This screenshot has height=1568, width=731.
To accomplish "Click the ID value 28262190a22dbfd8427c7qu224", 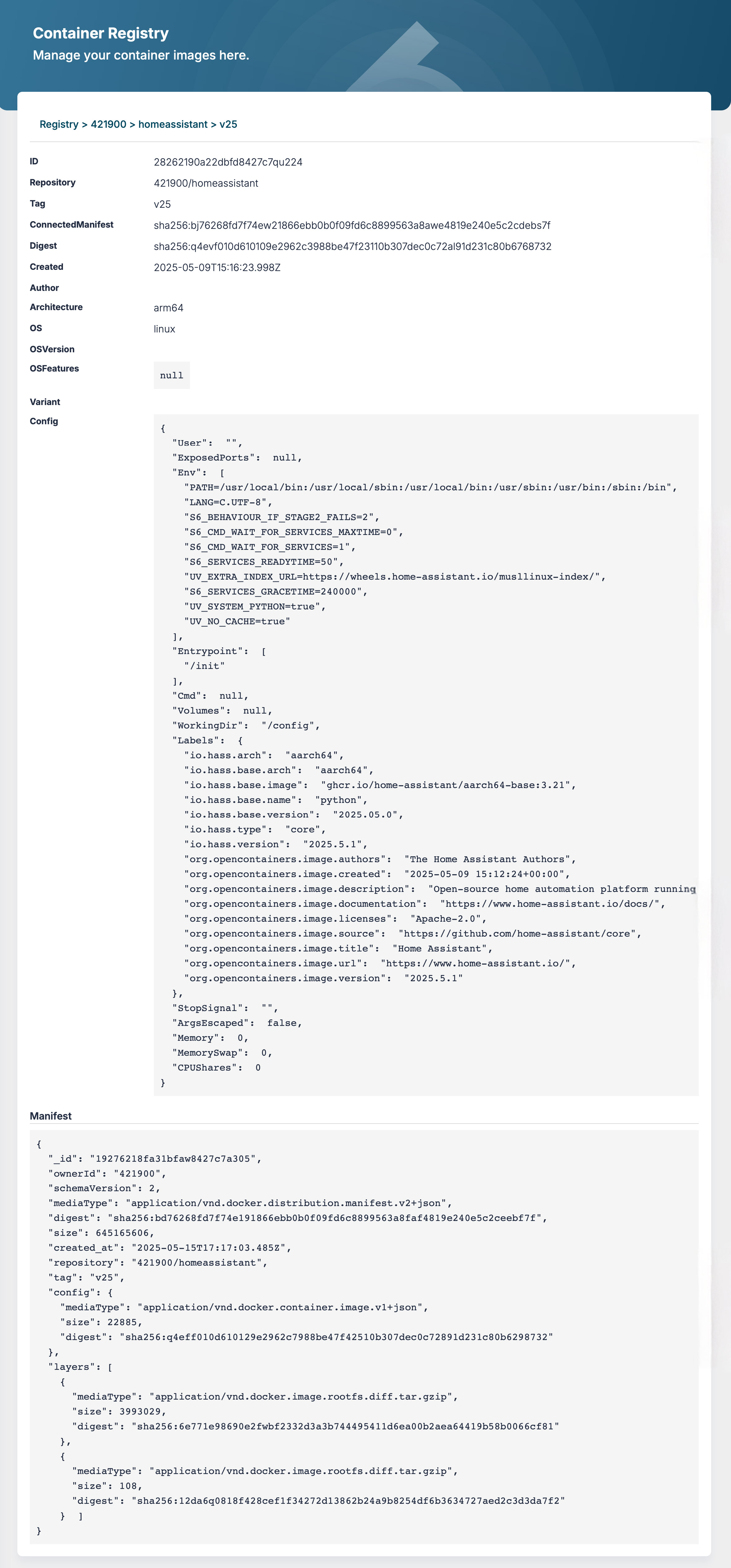I will 228,162.
